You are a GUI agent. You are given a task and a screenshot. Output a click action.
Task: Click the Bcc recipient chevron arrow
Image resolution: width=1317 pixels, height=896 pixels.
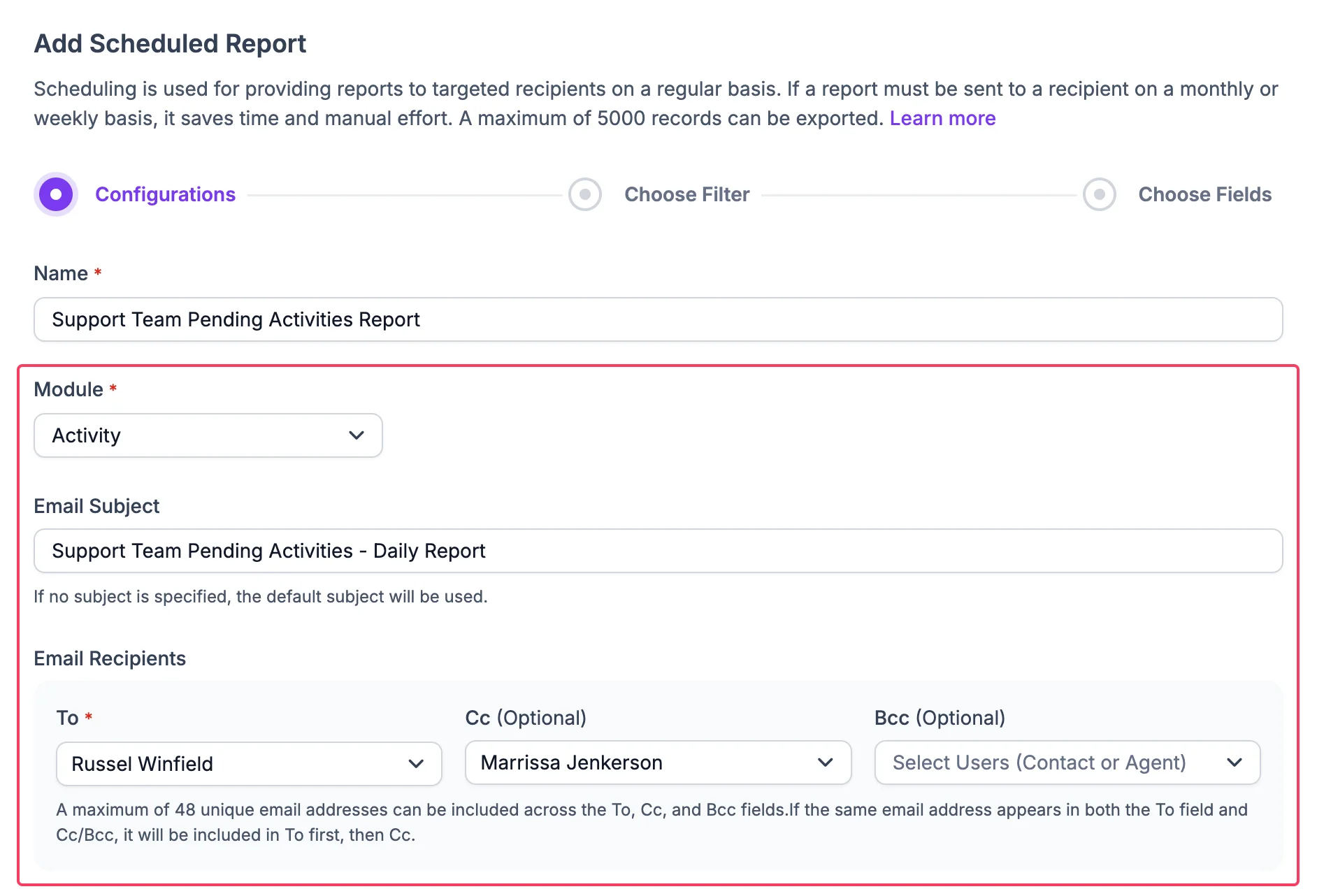1235,763
